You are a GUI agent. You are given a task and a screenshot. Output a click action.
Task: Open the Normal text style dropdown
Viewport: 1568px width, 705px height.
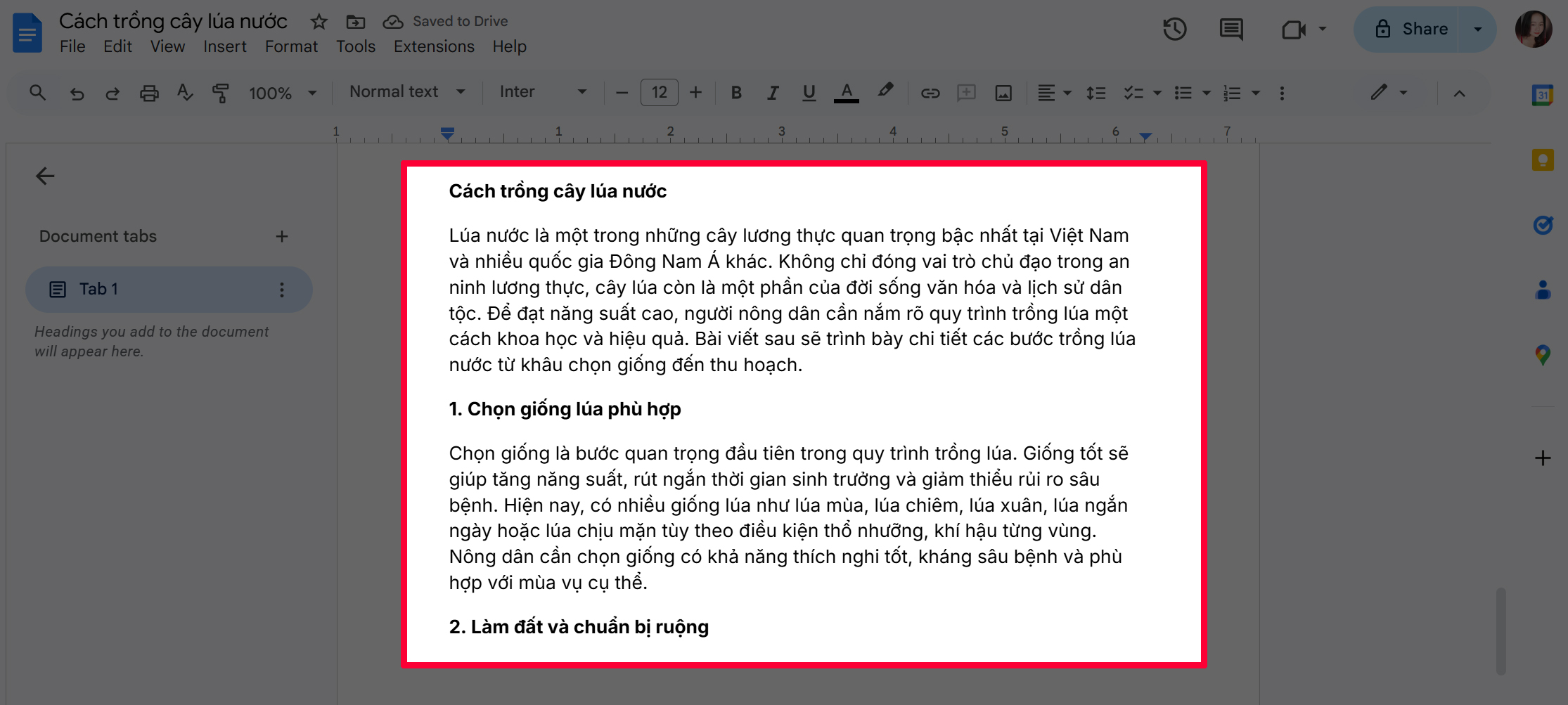[405, 92]
